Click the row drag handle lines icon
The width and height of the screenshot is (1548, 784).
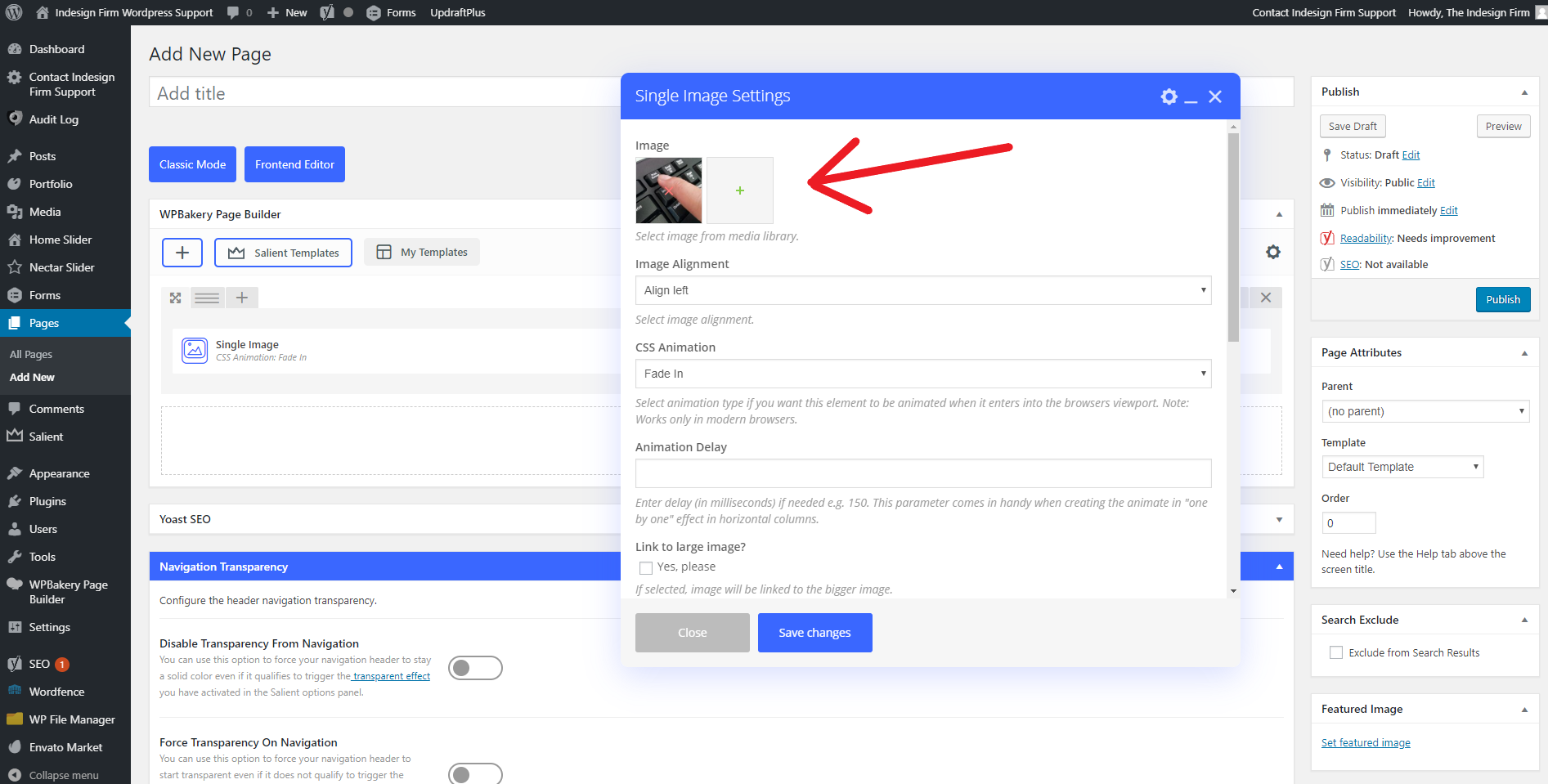207,298
